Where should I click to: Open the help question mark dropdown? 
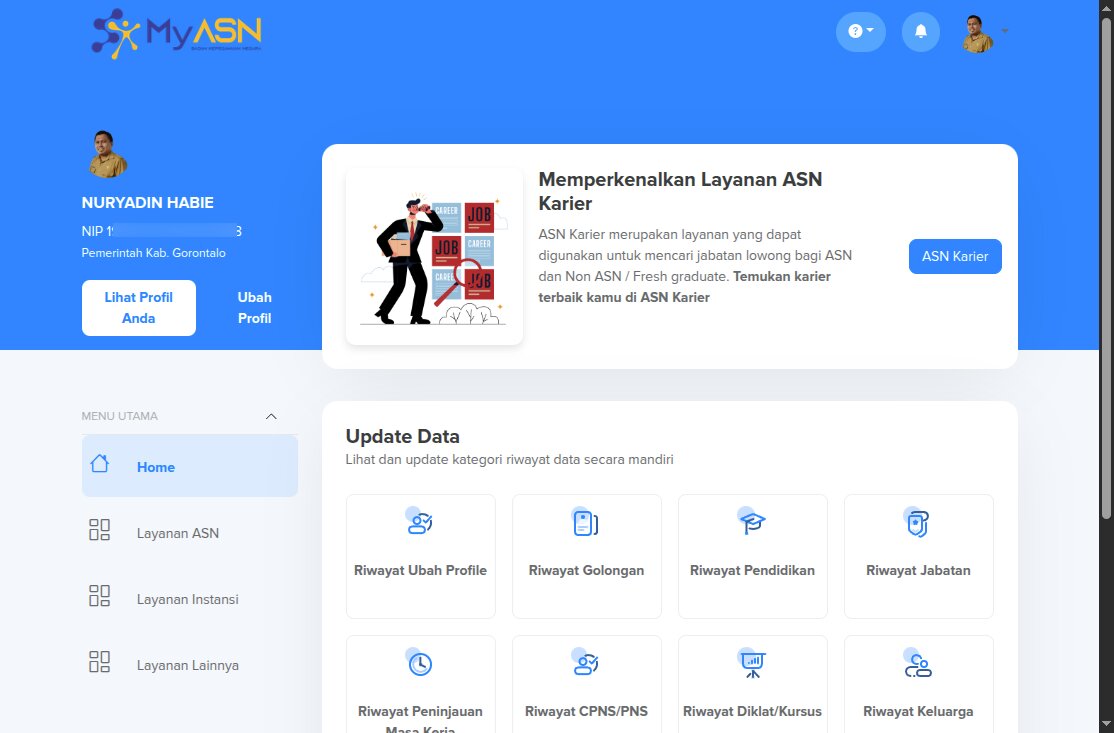point(860,32)
